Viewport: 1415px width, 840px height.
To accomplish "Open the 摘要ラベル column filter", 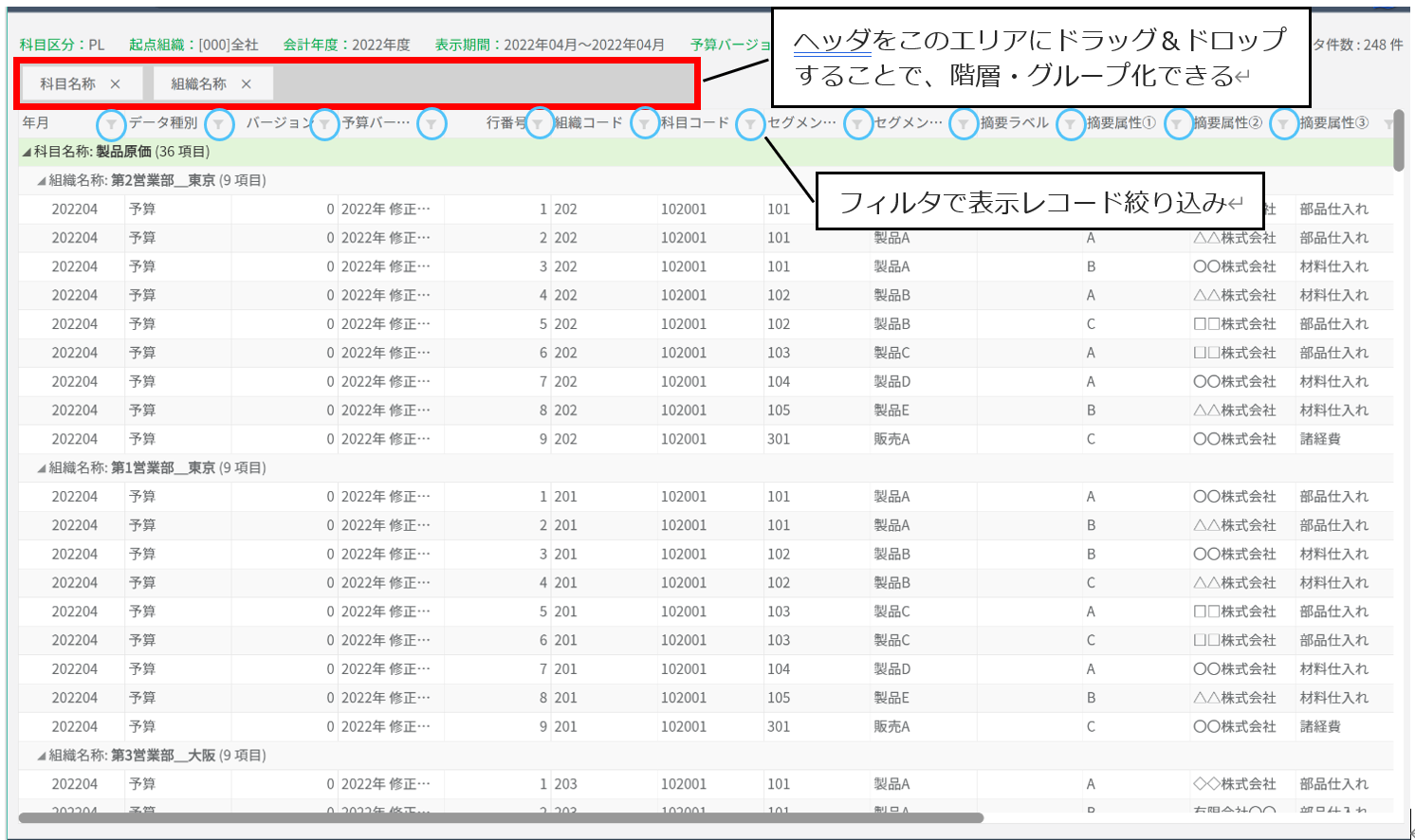I will 1071,124.
